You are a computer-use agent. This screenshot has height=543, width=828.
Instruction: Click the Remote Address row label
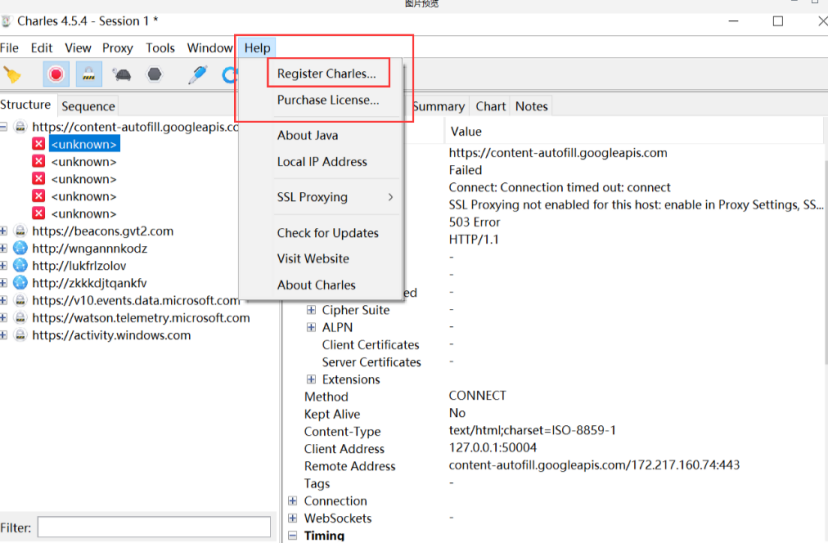(350, 466)
